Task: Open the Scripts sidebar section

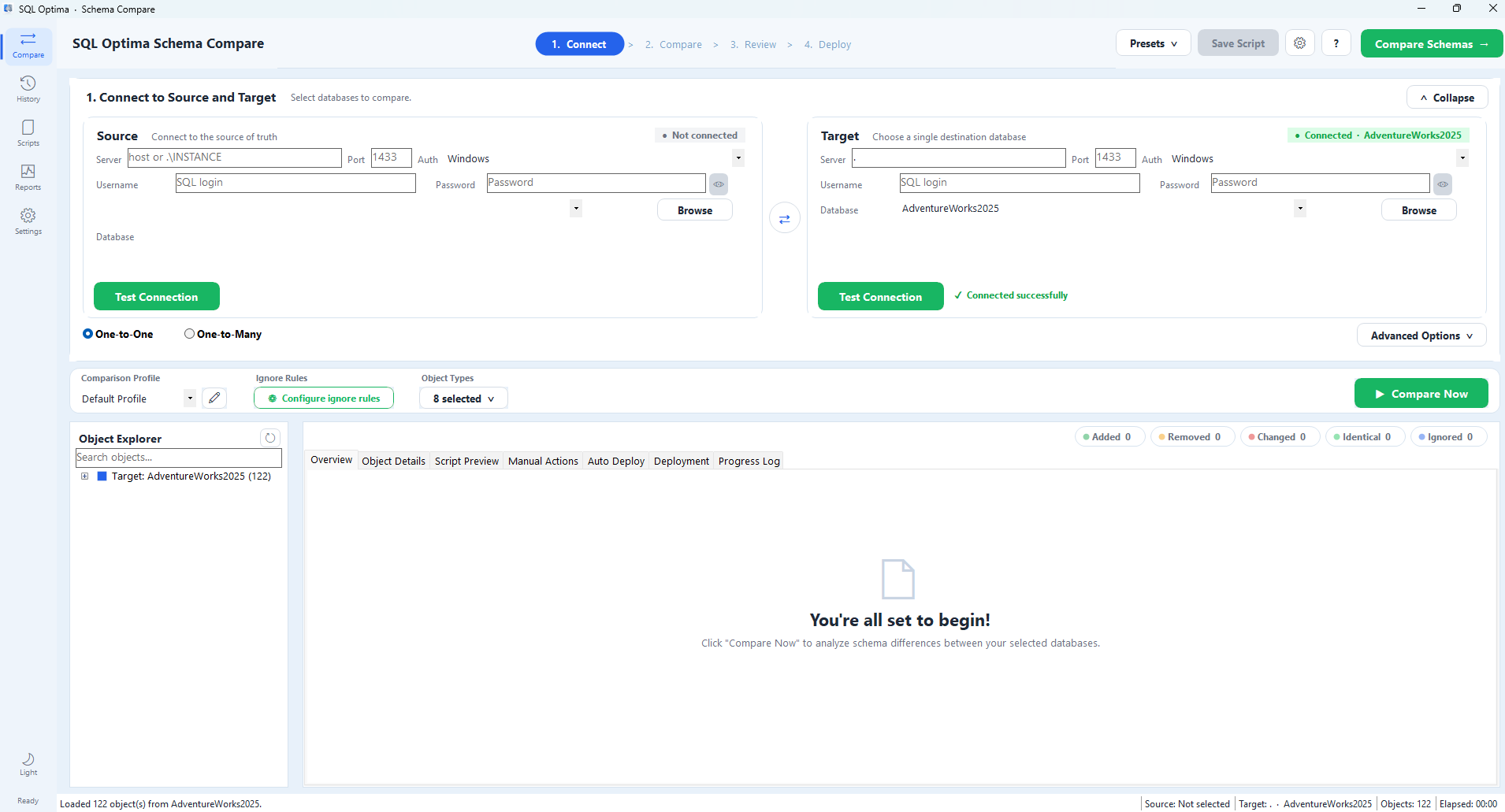Action: coord(28,134)
